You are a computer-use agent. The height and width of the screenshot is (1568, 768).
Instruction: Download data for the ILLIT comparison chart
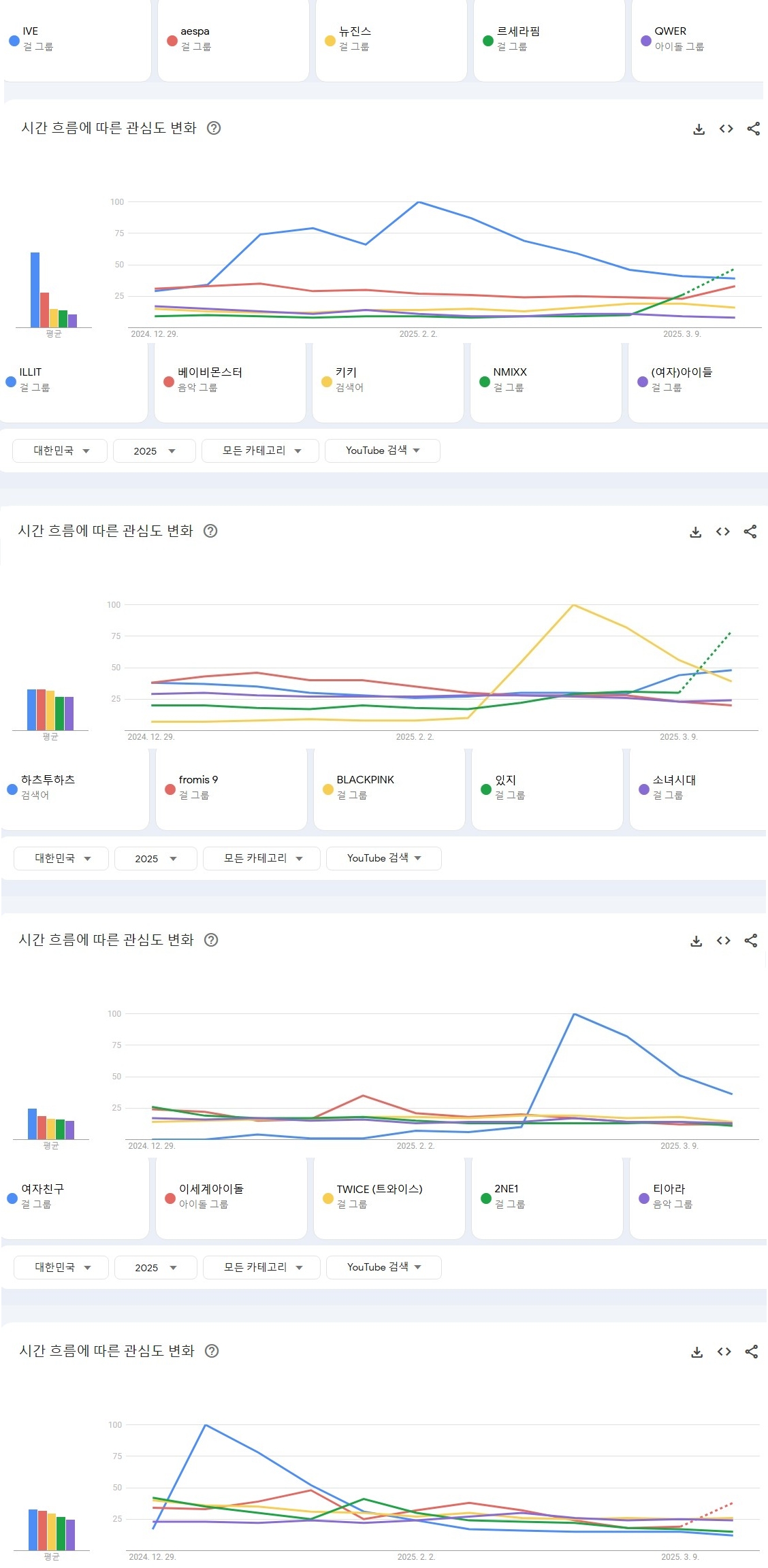695,532
